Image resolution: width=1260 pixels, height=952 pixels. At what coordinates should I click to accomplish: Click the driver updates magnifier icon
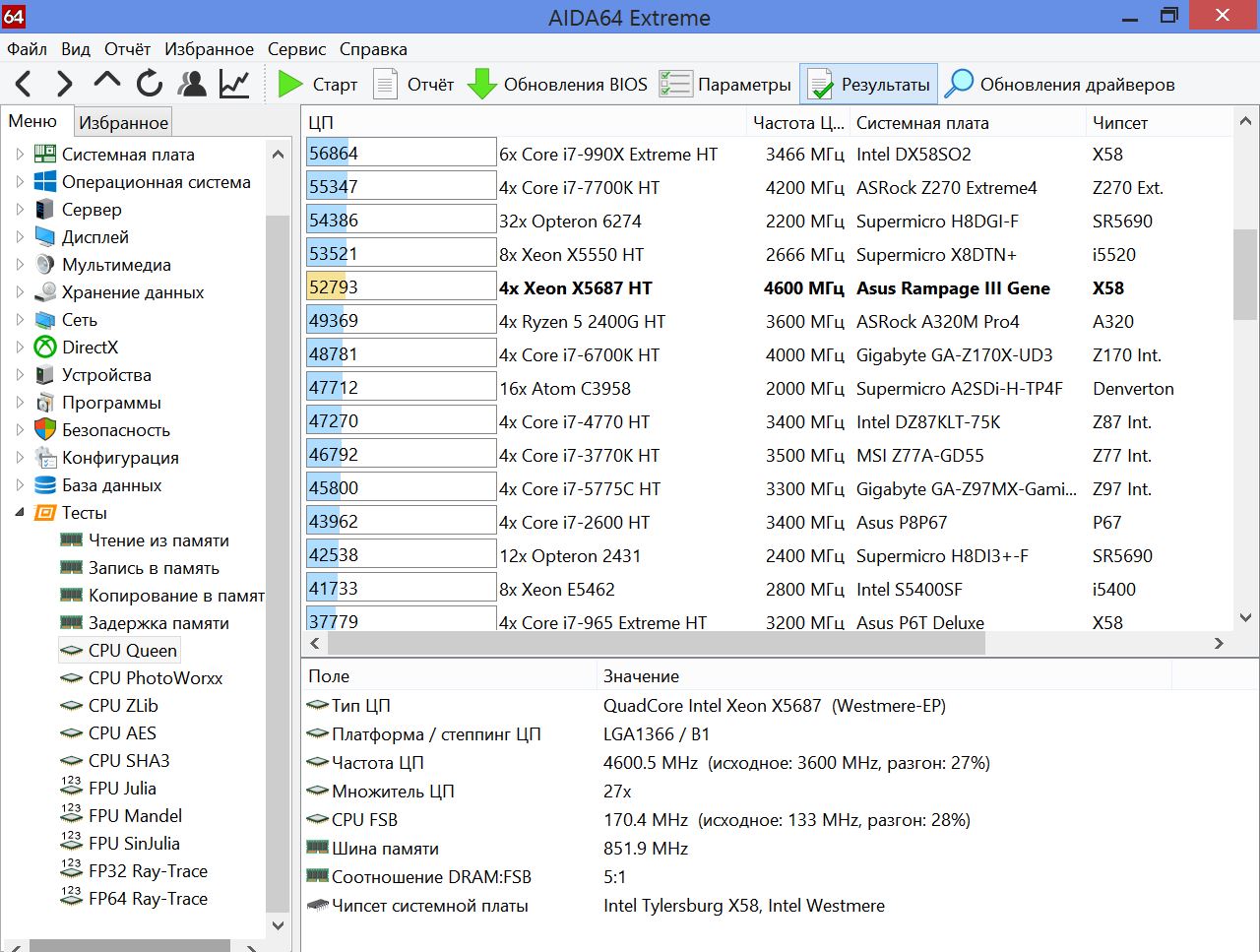pos(959,85)
